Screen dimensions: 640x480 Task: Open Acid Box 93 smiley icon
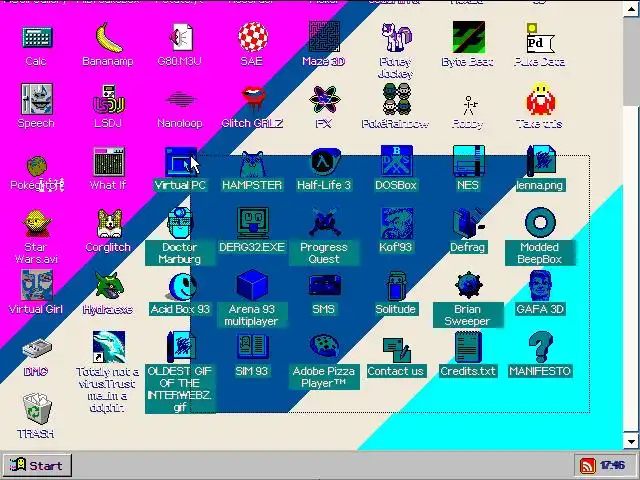tap(182, 287)
